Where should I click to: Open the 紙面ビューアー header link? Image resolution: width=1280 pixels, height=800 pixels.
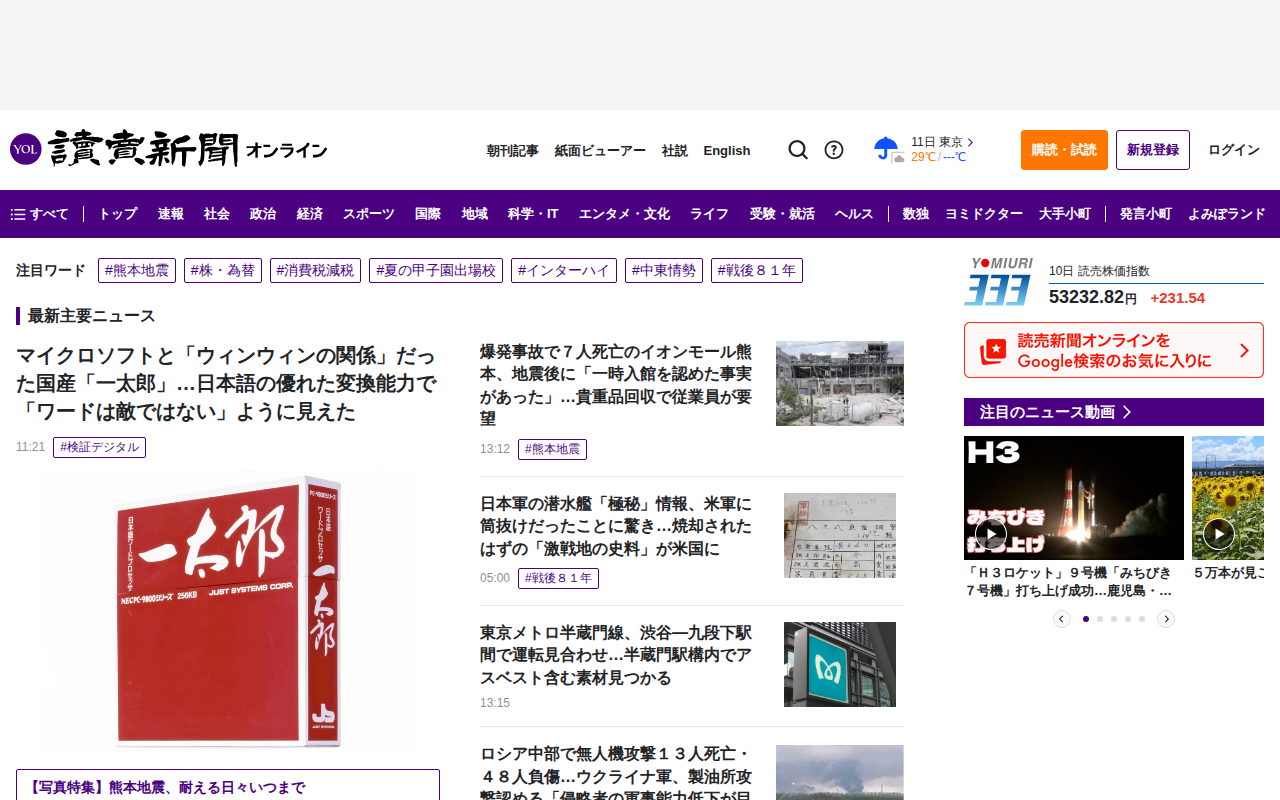(x=600, y=151)
